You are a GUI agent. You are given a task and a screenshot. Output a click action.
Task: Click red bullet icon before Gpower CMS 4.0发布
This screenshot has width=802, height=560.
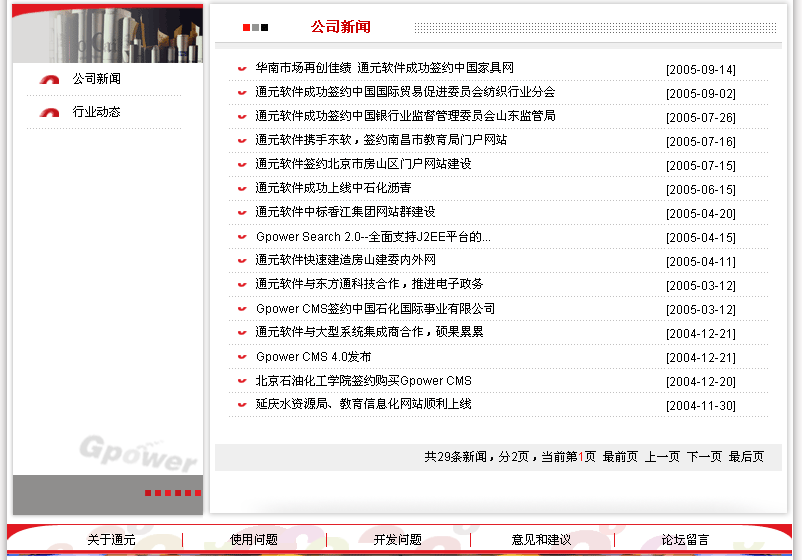(242, 357)
